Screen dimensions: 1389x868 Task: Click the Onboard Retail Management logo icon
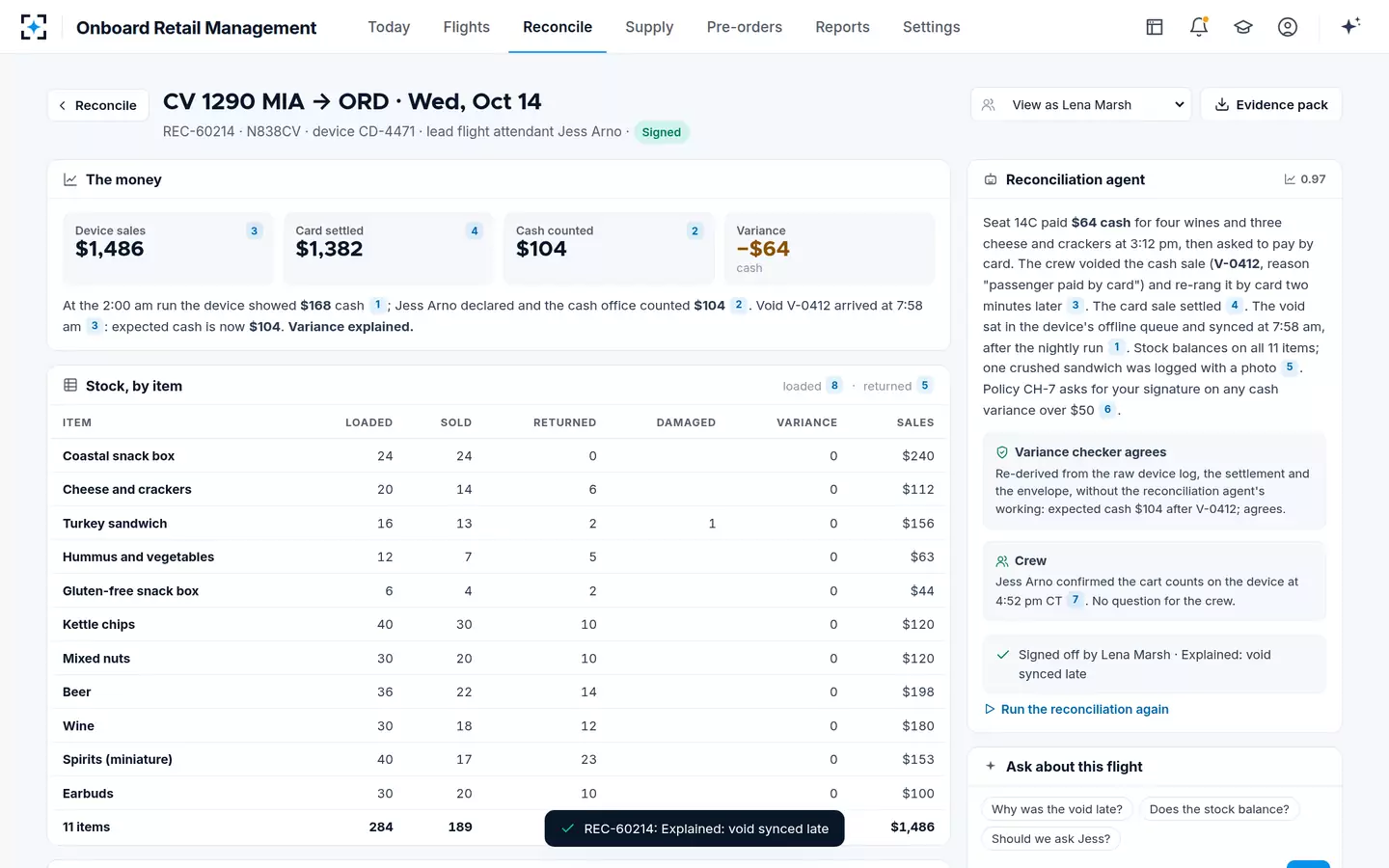[34, 27]
